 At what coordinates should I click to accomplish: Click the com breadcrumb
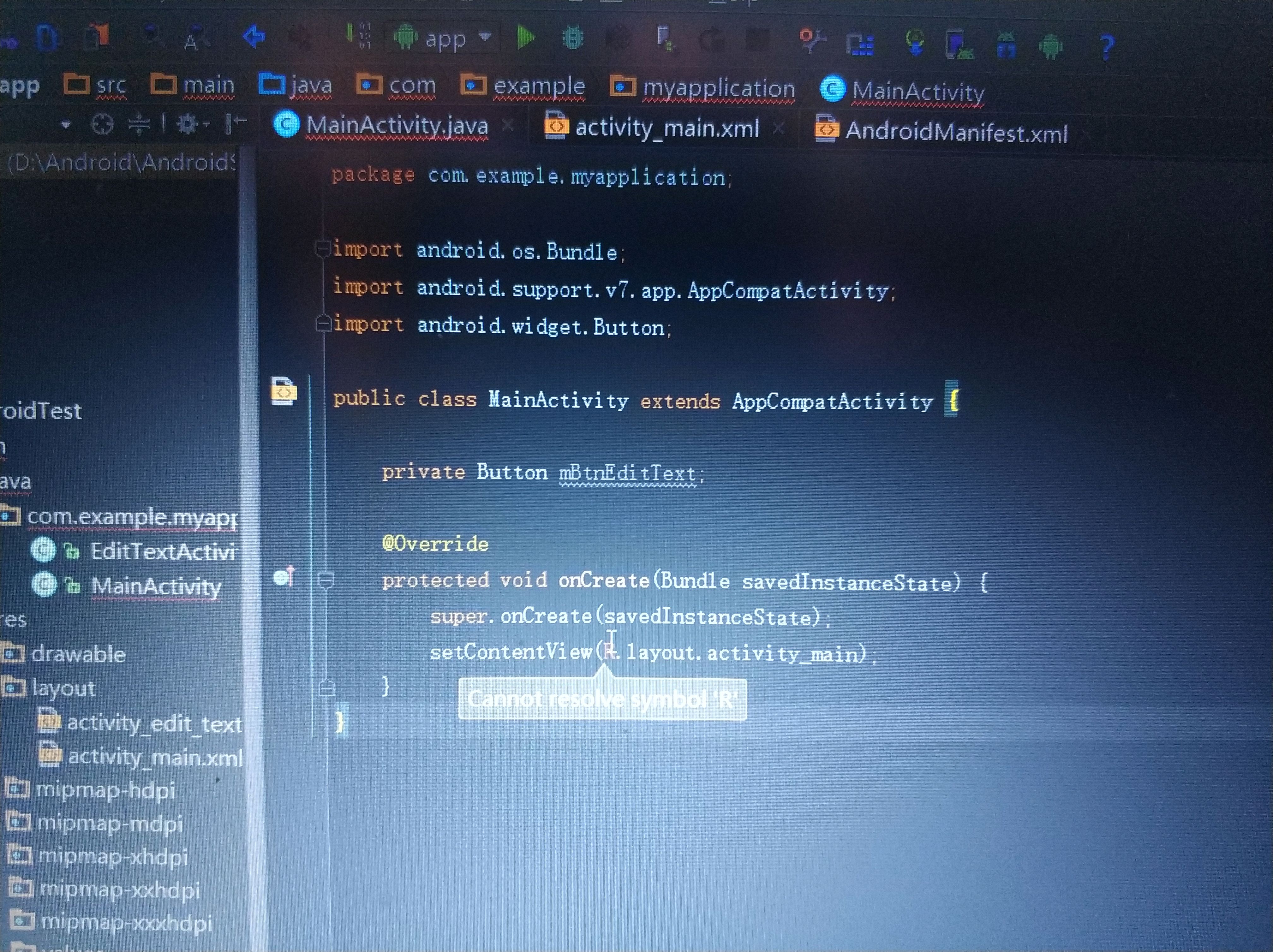(x=396, y=86)
